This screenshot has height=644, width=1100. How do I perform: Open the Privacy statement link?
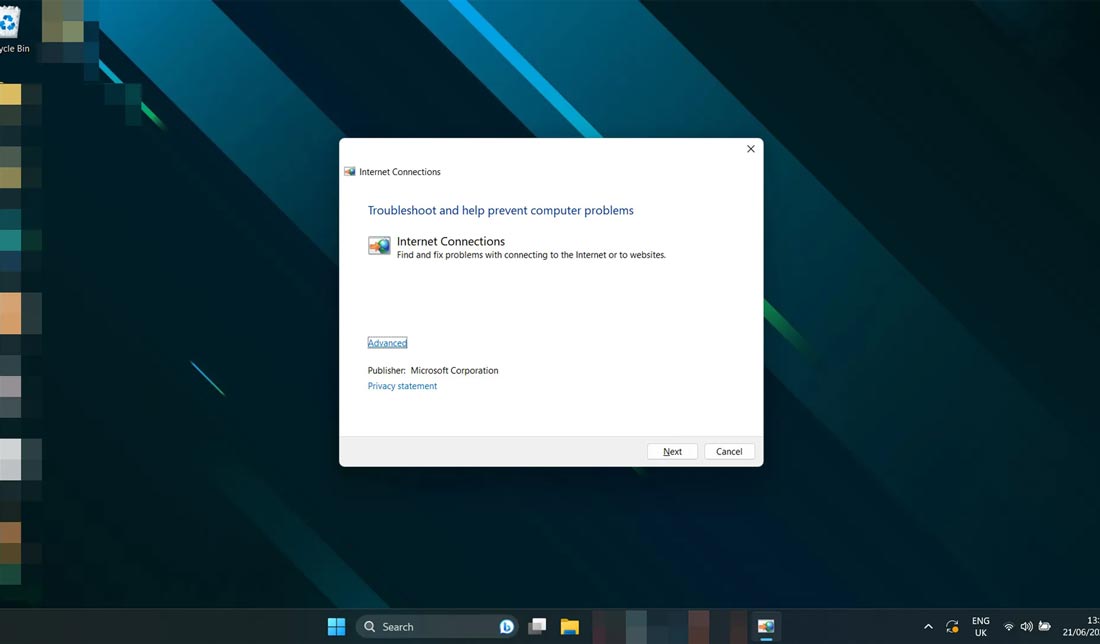tap(402, 386)
